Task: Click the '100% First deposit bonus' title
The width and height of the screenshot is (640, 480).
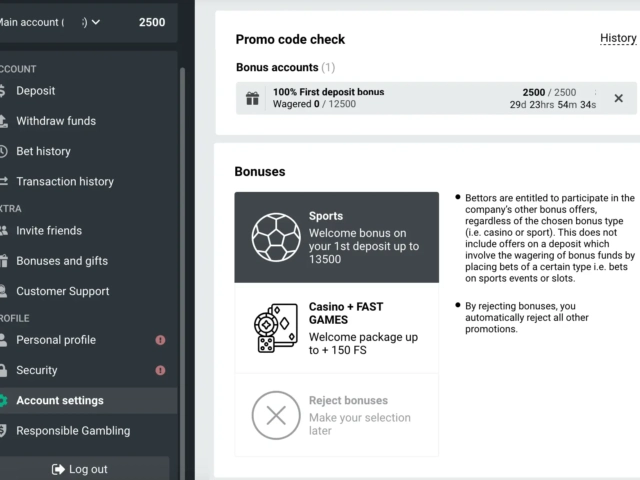Action: (329, 92)
